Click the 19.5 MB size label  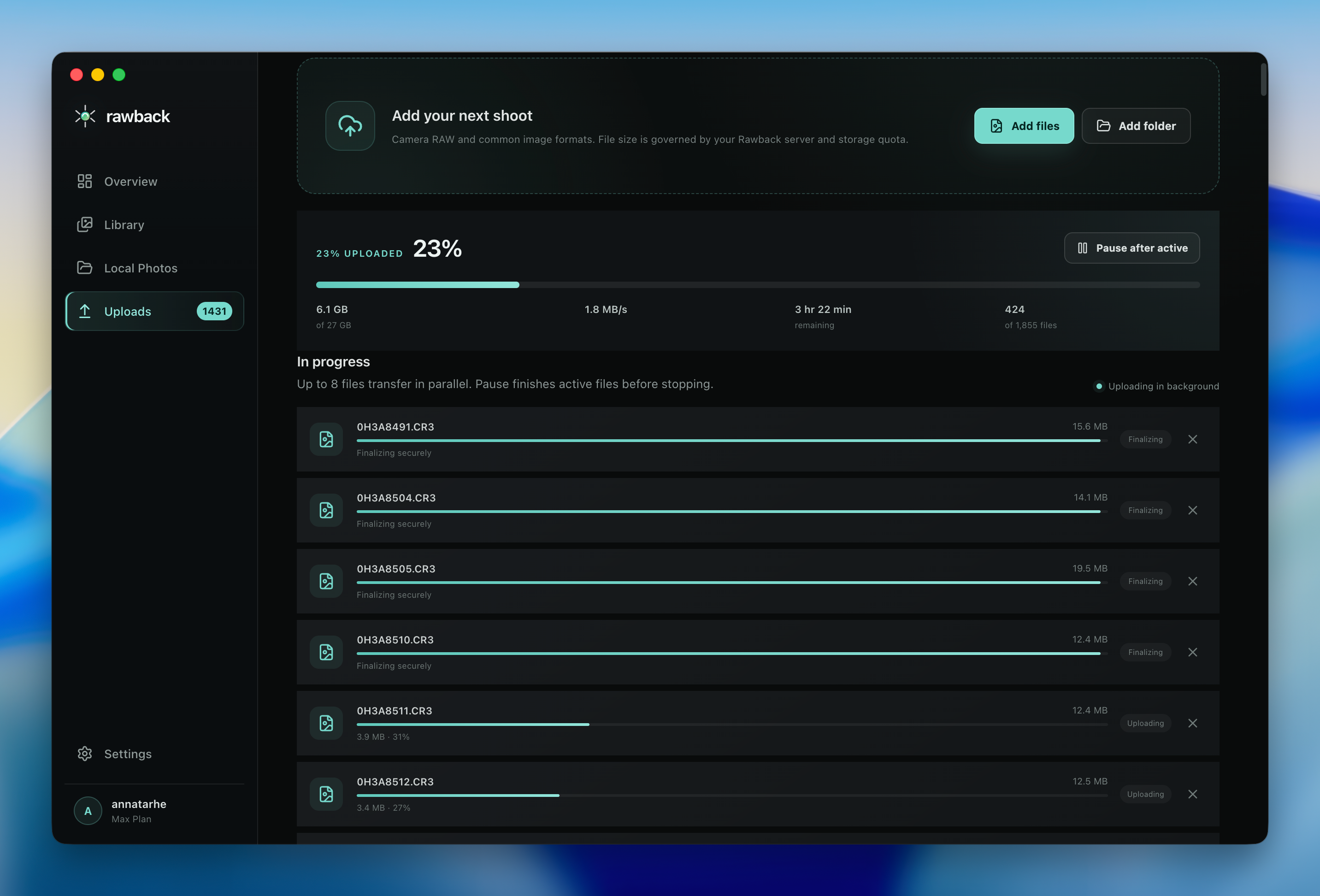coord(1090,568)
